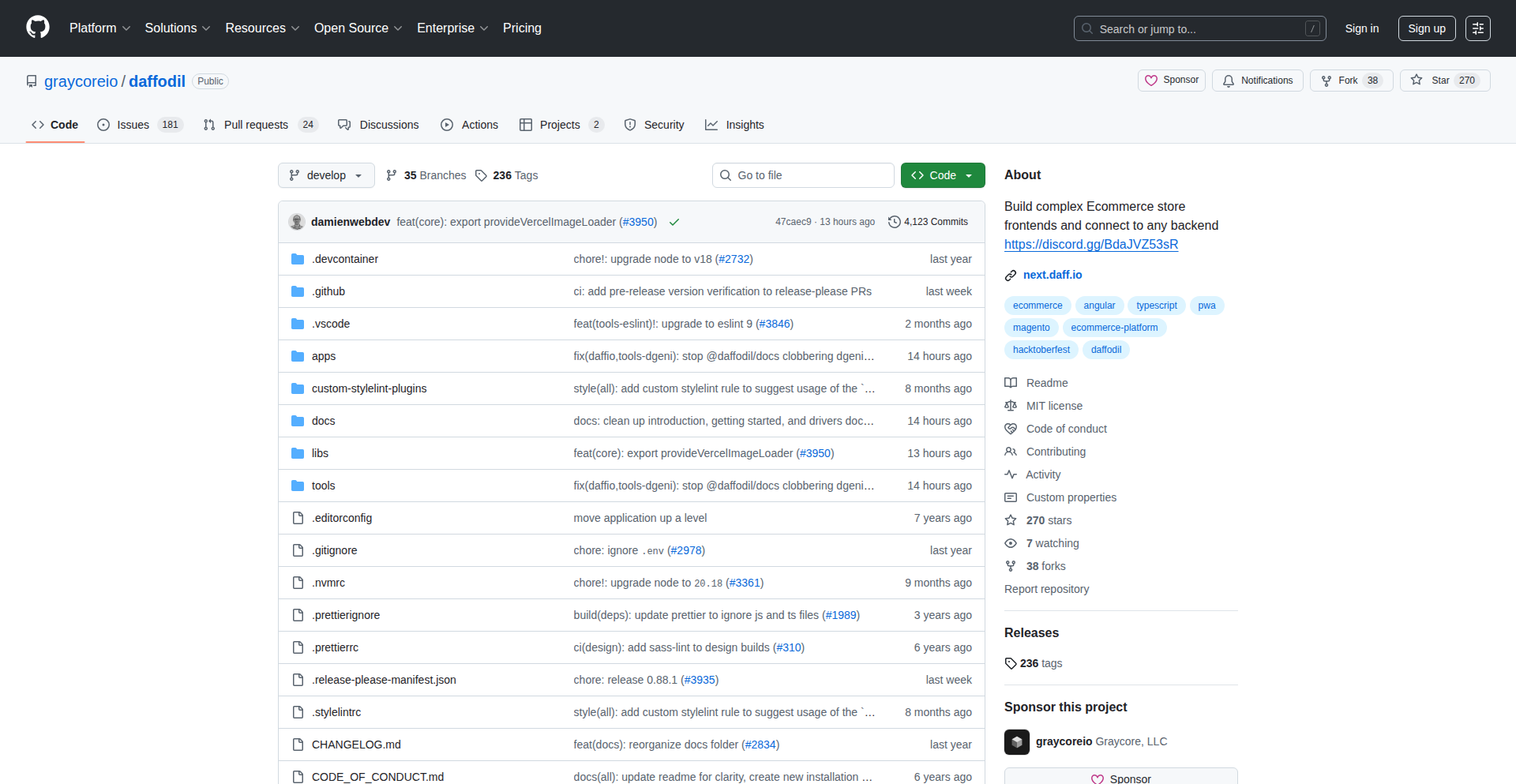Click the GitHub logo icon
The height and width of the screenshot is (784, 1516).
(x=38, y=28)
